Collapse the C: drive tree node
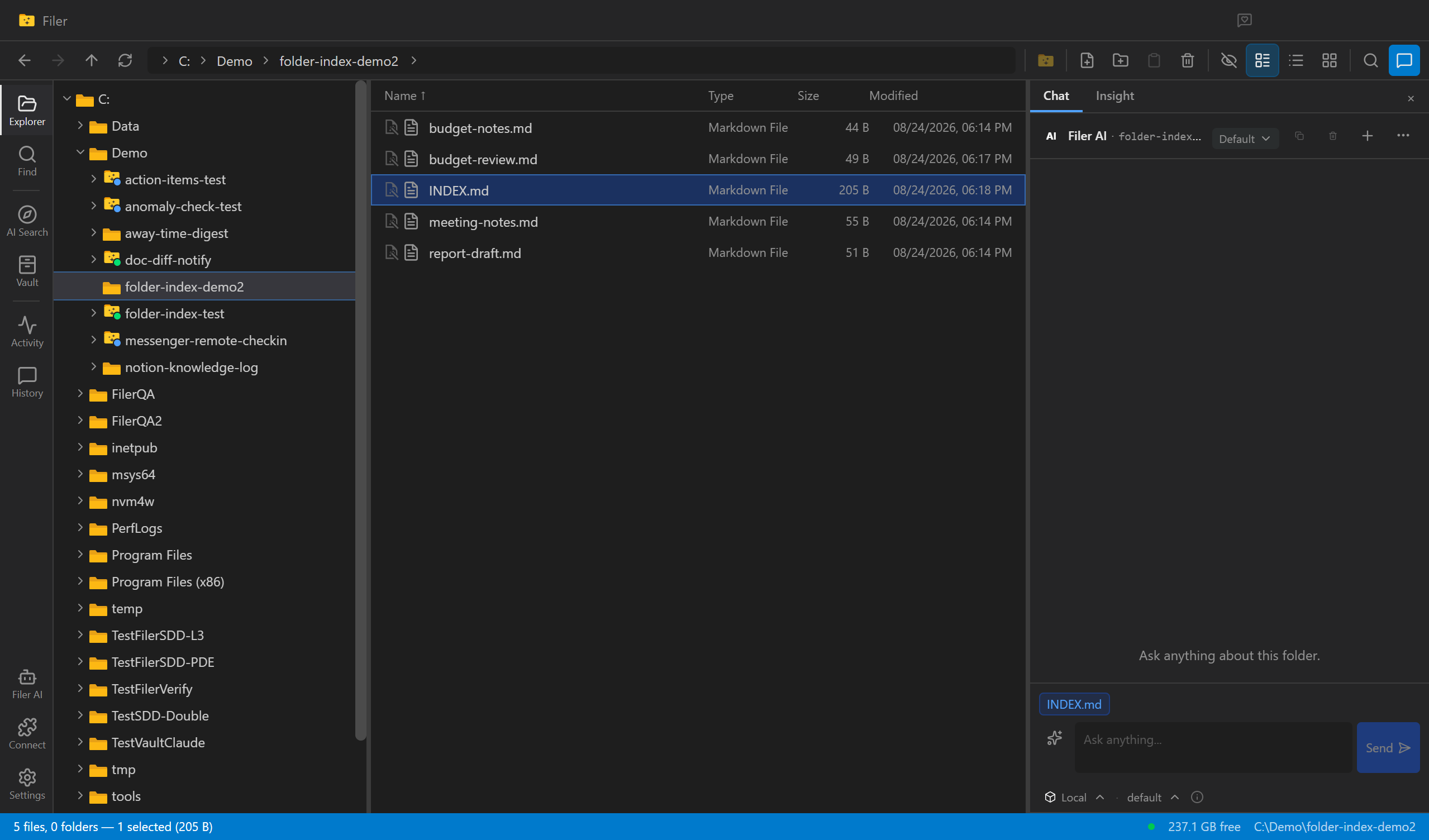Viewport: 1429px width, 840px height. click(67, 99)
